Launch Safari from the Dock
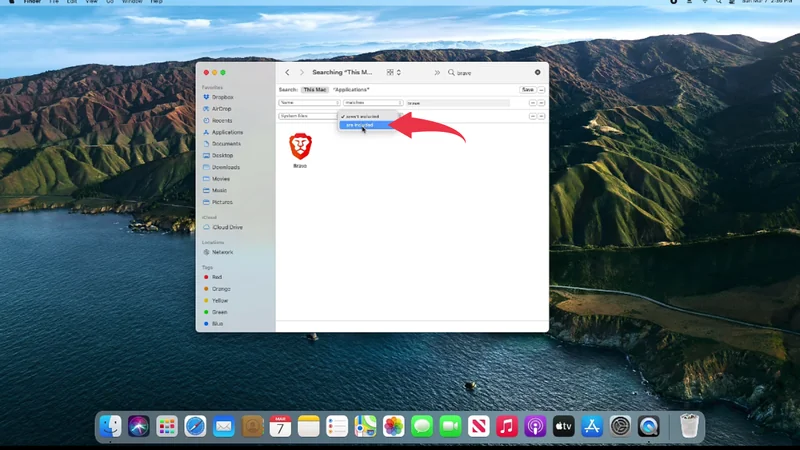This screenshot has width=800, height=450. pos(195,426)
